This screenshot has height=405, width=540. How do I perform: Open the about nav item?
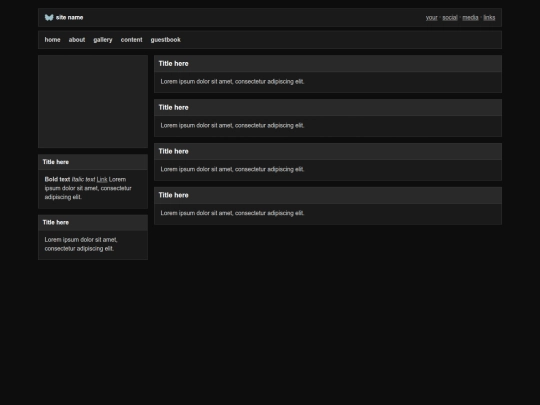click(77, 40)
